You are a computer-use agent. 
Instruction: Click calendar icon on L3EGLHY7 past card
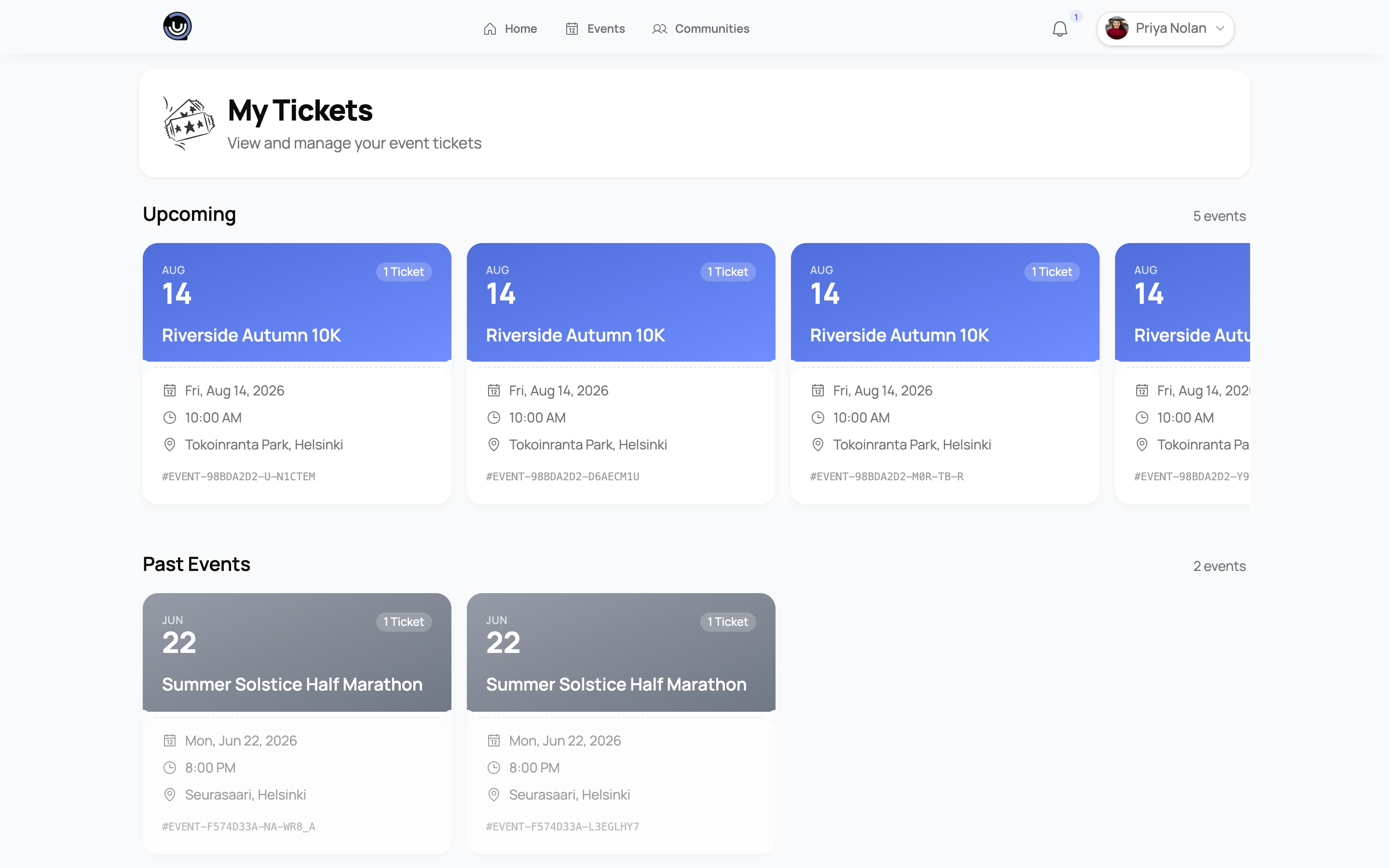pos(493,741)
